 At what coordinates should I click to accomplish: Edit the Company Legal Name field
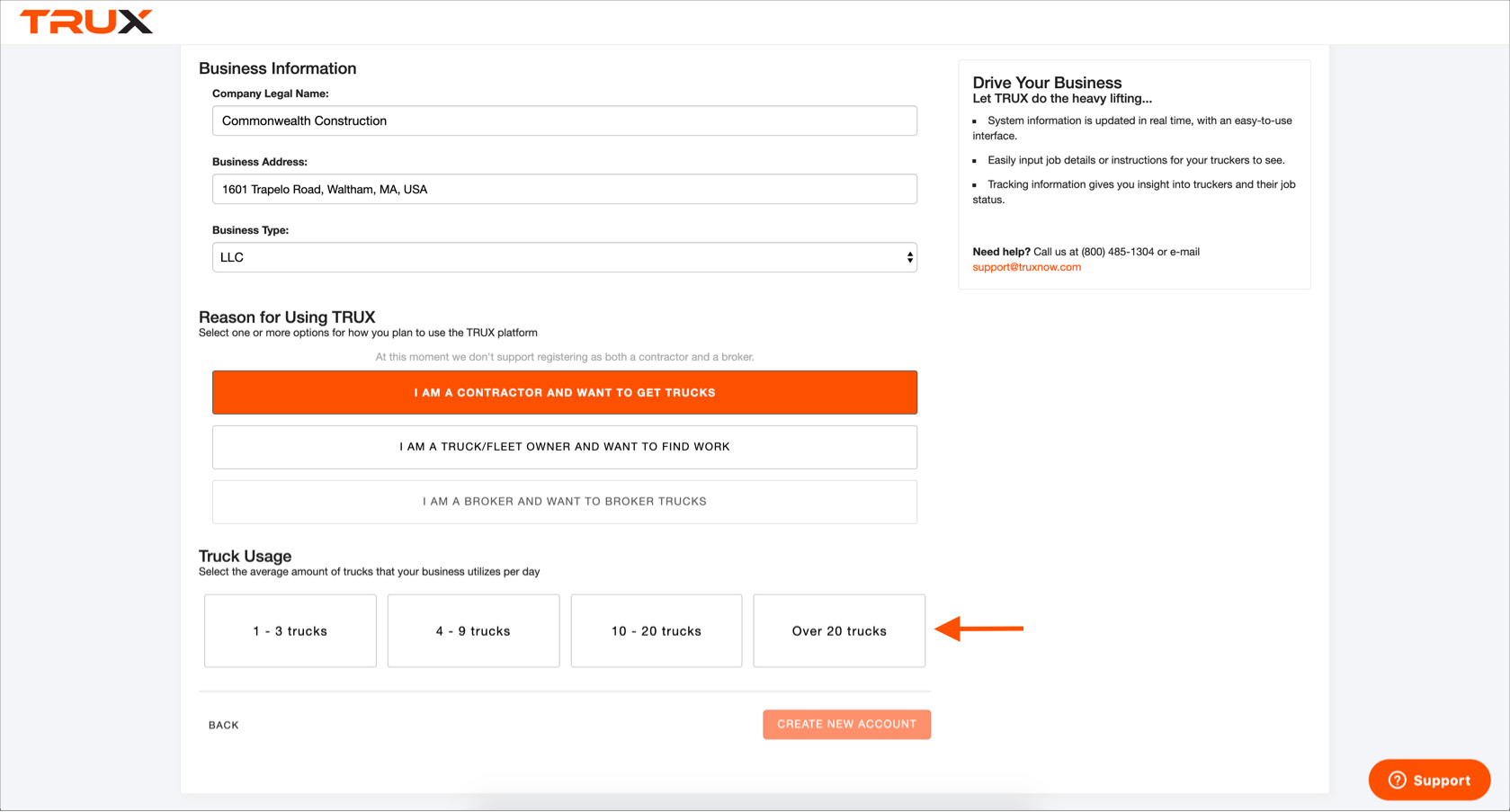pos(565,120)
